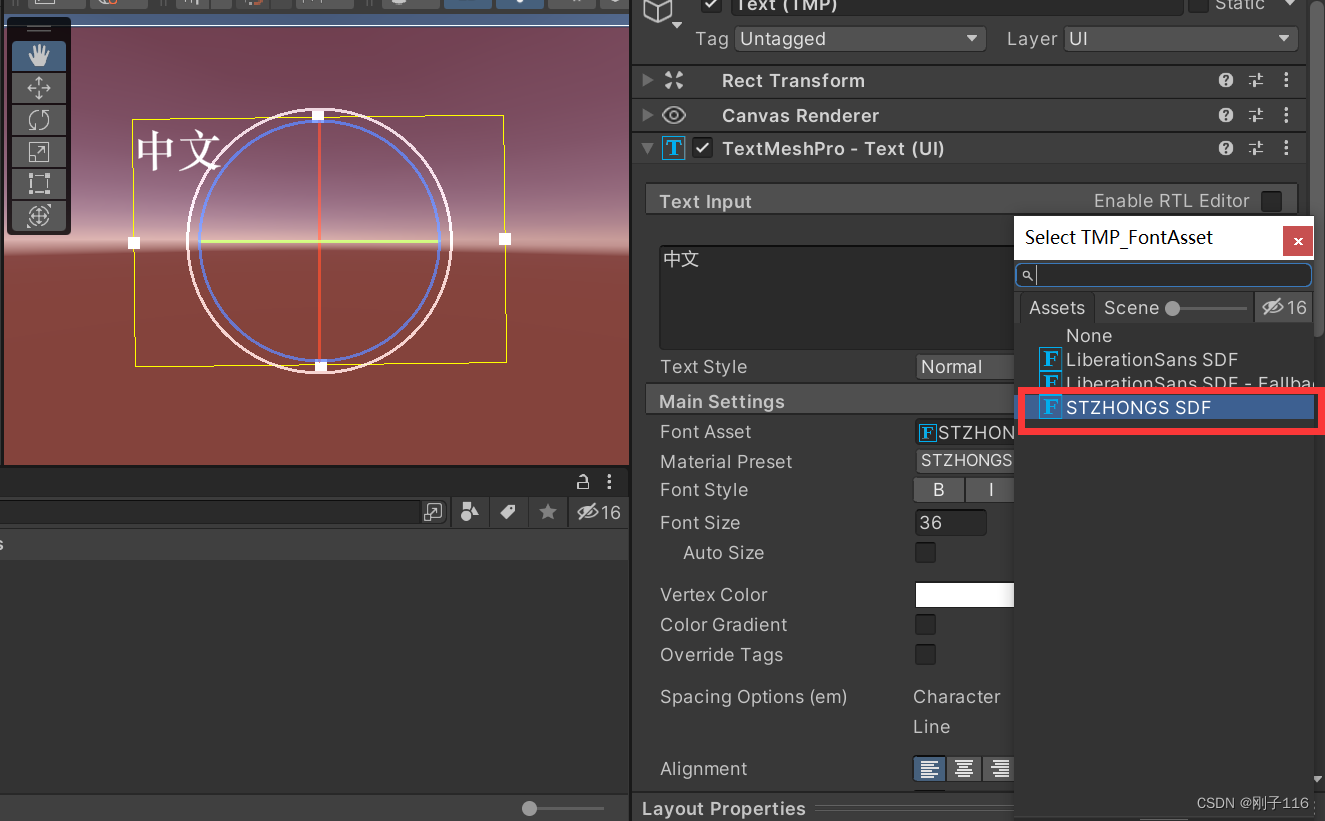The image size is (1325, 821).
Task: Select the Rect tool in scene toolbar
Action: pyautogui.click(x=39, y=184)
